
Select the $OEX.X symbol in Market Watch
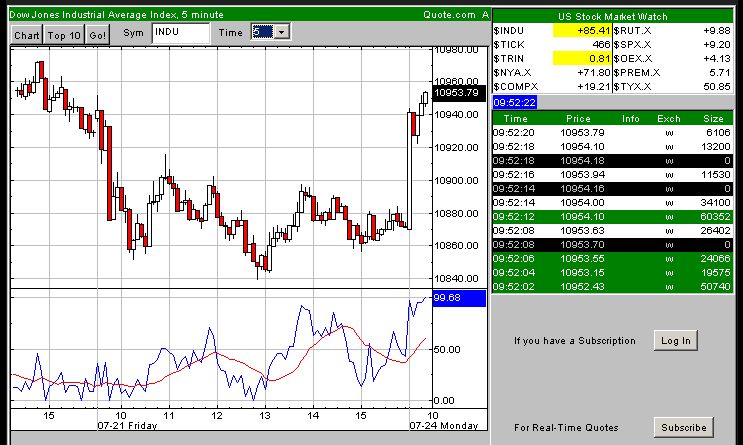(633, 59)
